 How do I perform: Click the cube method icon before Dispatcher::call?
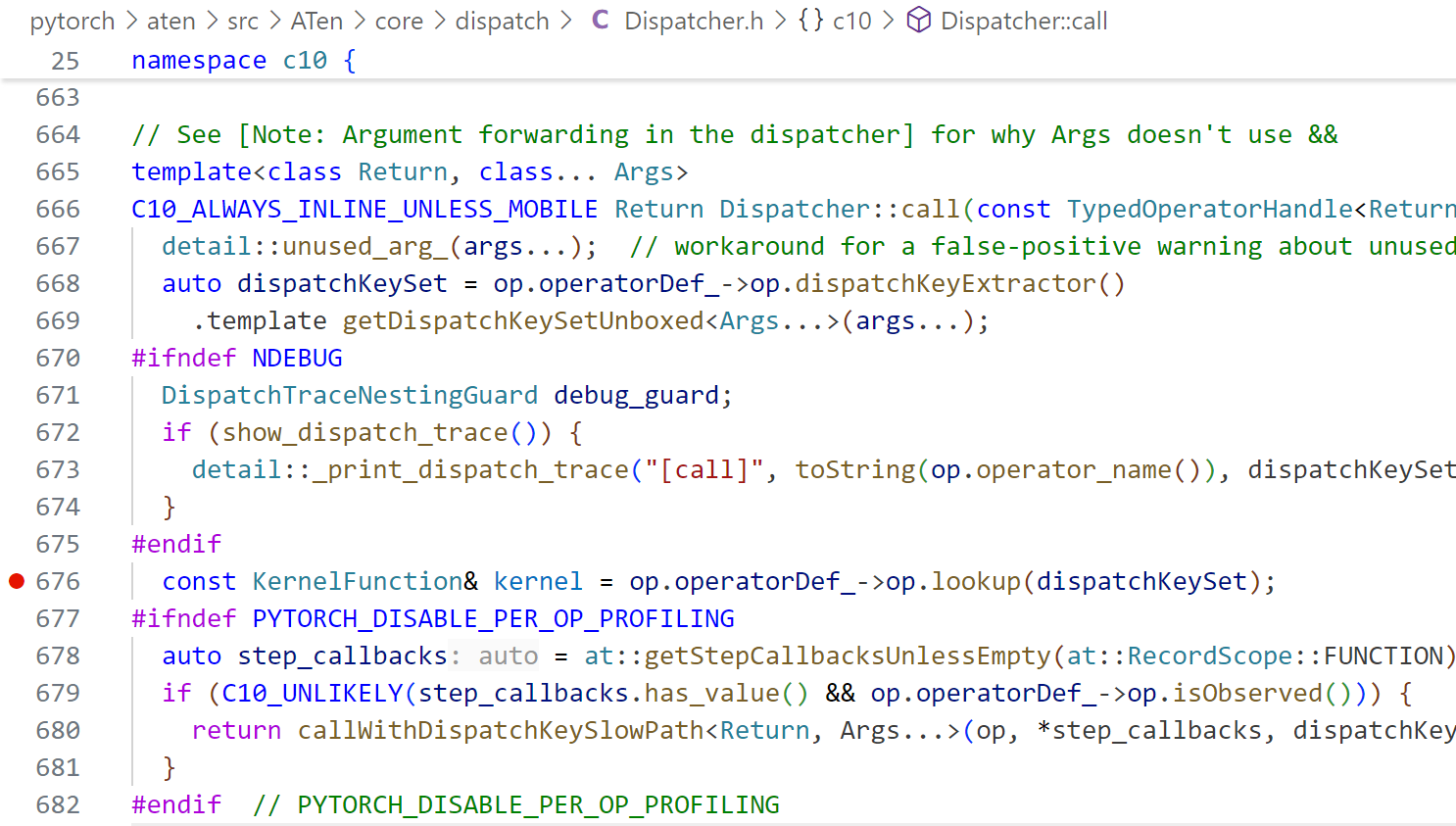(918, 21)
